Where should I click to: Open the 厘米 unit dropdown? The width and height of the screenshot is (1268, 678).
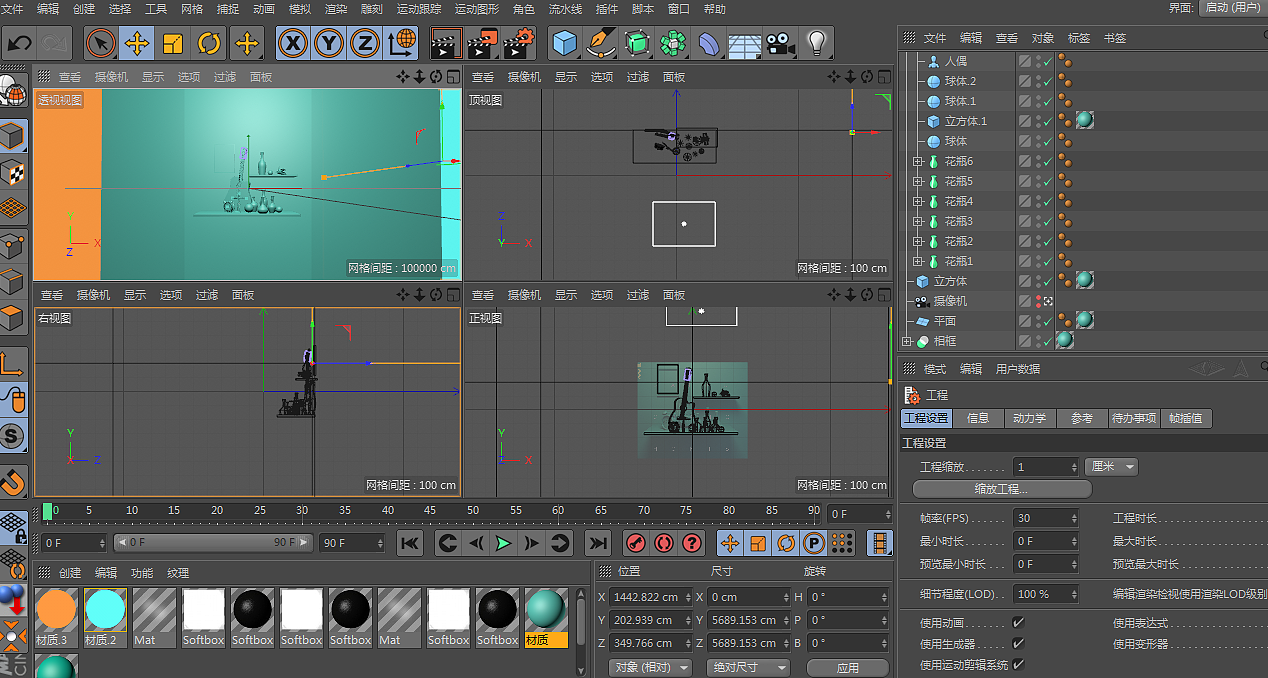tap(1111, 467)
